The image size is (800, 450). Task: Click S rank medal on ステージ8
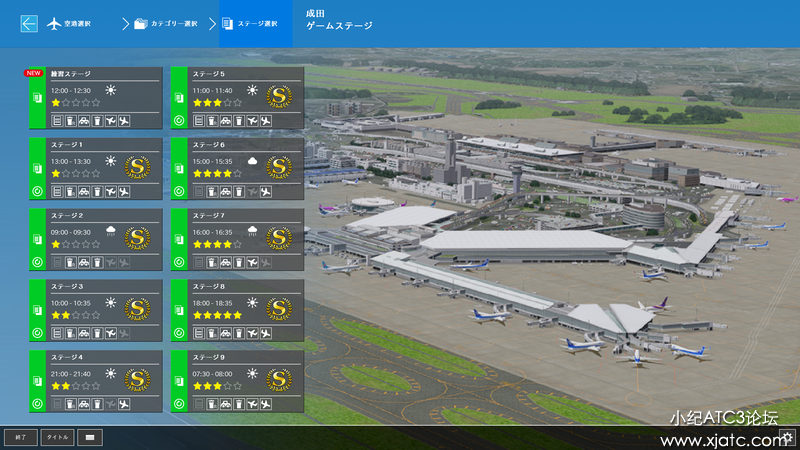[279, 309]
